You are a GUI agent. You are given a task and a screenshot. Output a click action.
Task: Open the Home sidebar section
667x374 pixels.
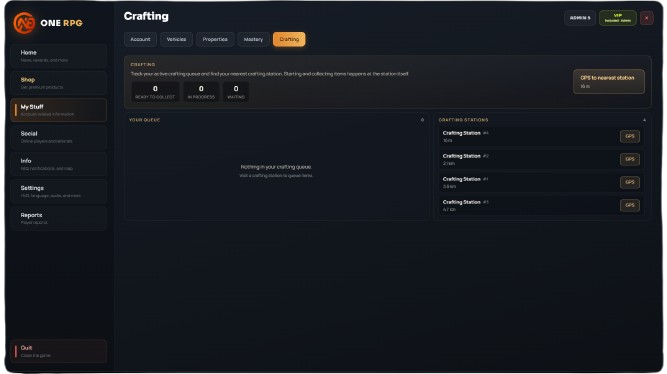(x=59, y=56)
